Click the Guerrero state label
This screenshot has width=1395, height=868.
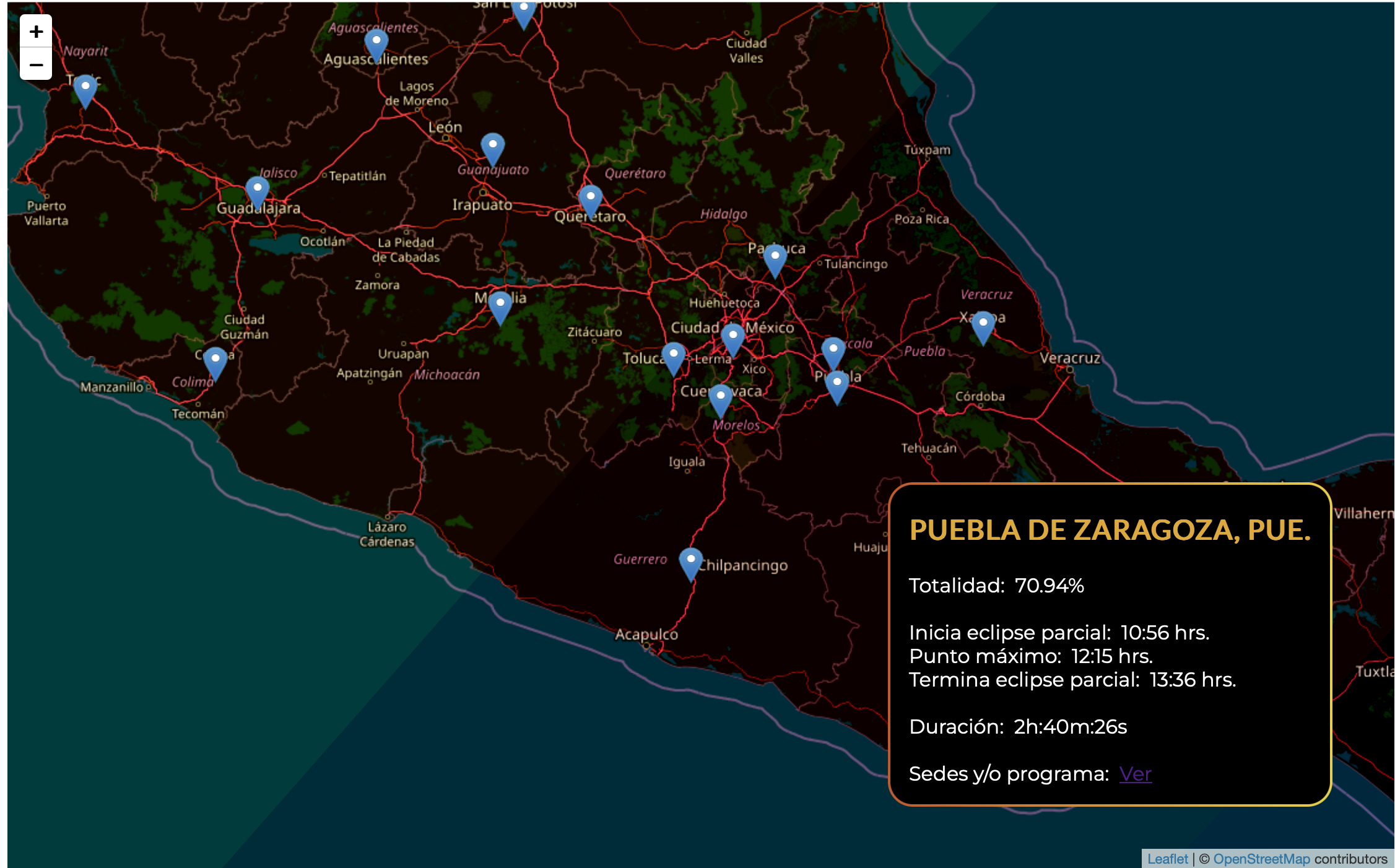[640, 560]
